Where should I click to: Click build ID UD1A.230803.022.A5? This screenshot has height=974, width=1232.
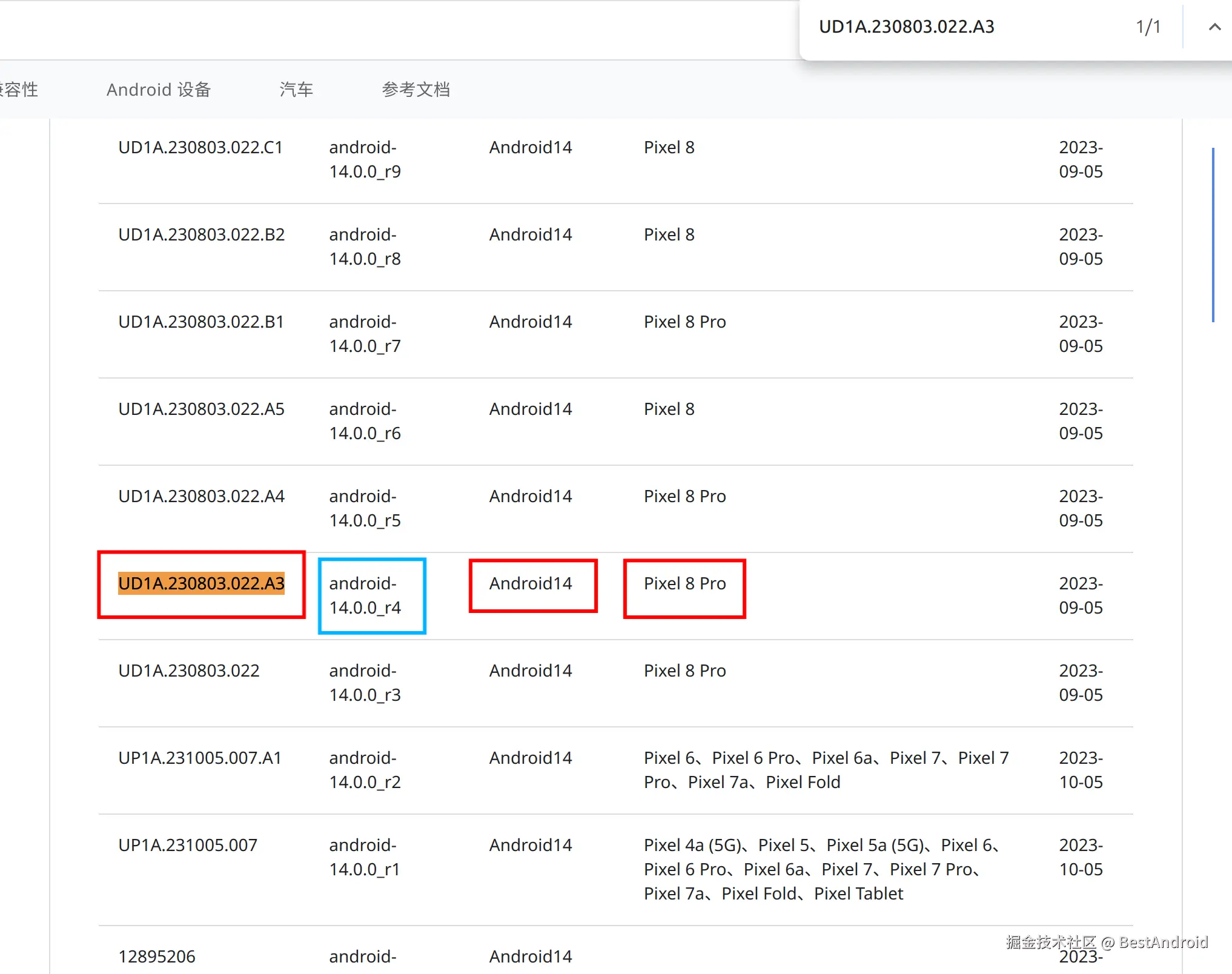pyautogui.click(x=202, y=409)
